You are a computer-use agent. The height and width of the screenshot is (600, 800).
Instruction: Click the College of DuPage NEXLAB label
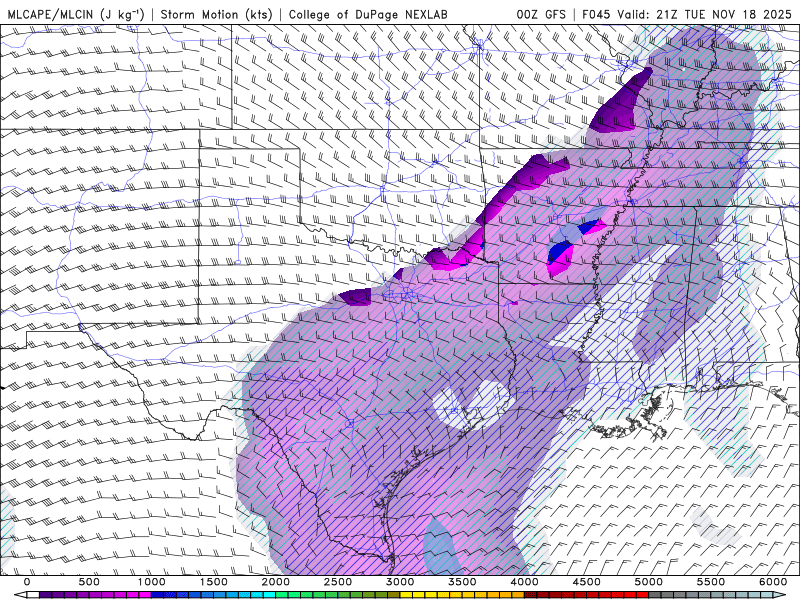click(368, 14)
